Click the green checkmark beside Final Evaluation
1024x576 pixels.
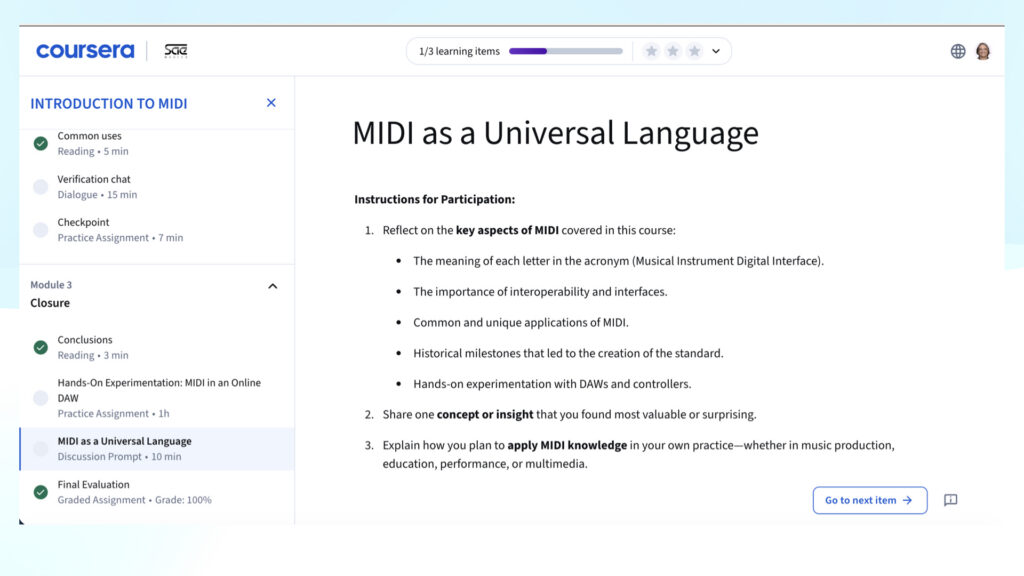click(x=40, y=491)
